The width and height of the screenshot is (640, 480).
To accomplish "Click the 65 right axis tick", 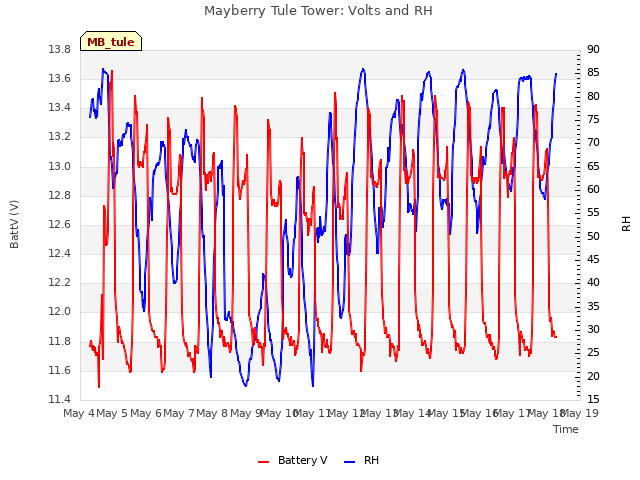I will click(593, 166).
